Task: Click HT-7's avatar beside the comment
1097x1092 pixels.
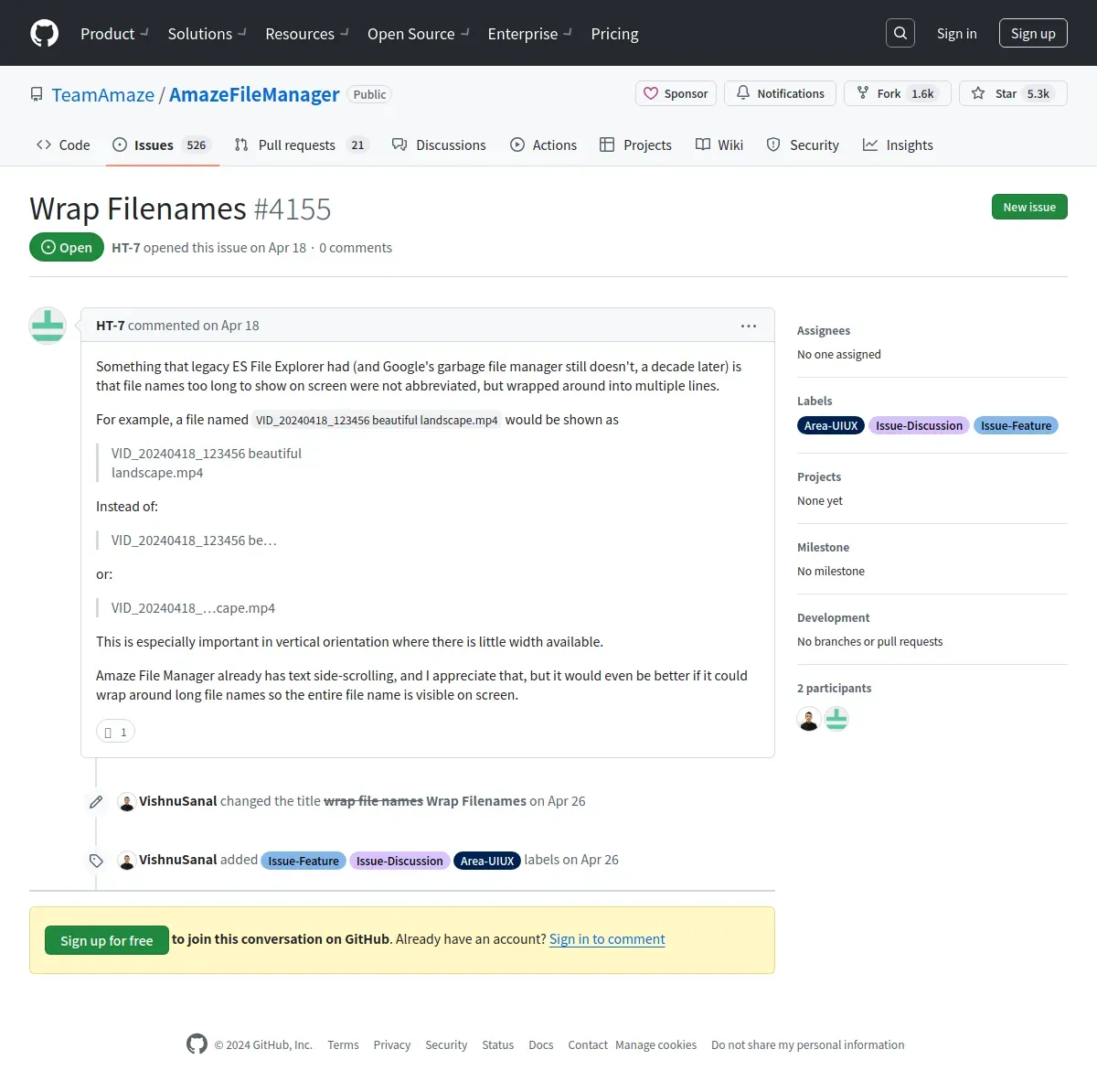Action: (48, 326)
